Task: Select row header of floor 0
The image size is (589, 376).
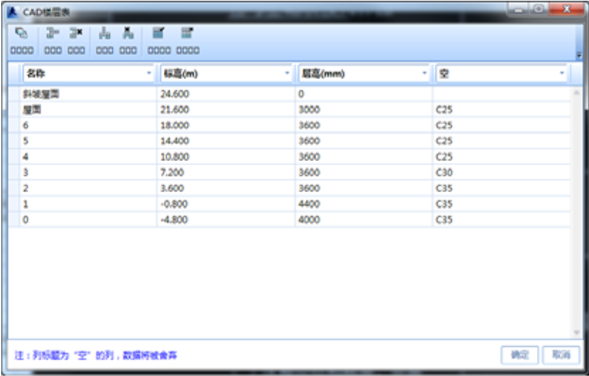Action: (x=14, y=220)
